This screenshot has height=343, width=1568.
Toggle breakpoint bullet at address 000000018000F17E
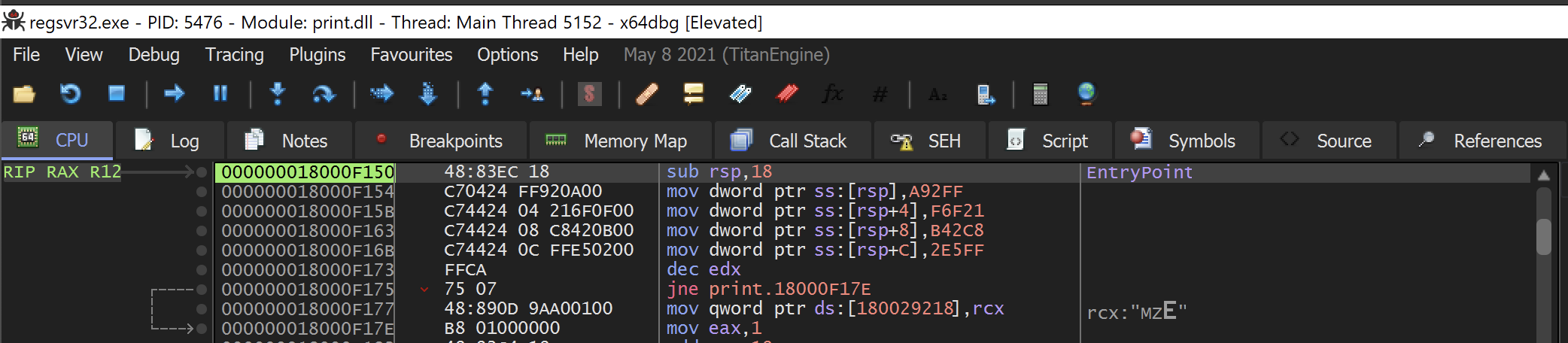[x=202, y=329]
